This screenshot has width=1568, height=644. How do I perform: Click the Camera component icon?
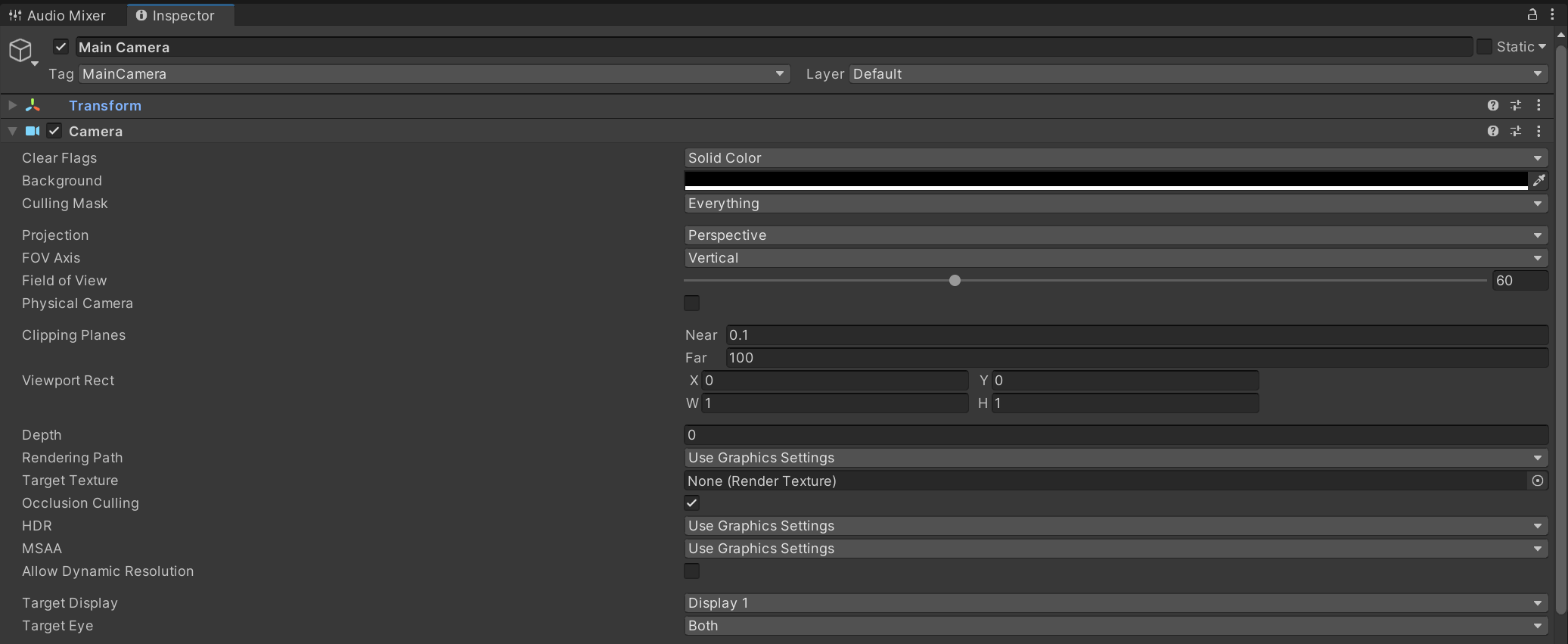click(33, 131)
